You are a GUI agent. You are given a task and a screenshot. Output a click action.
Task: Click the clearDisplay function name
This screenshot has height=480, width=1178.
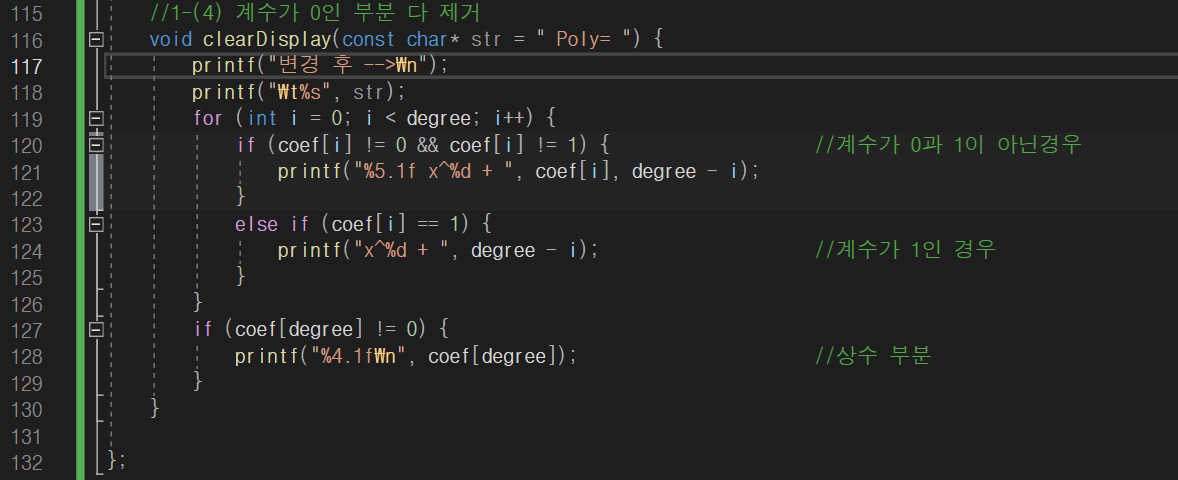point(267,40)
